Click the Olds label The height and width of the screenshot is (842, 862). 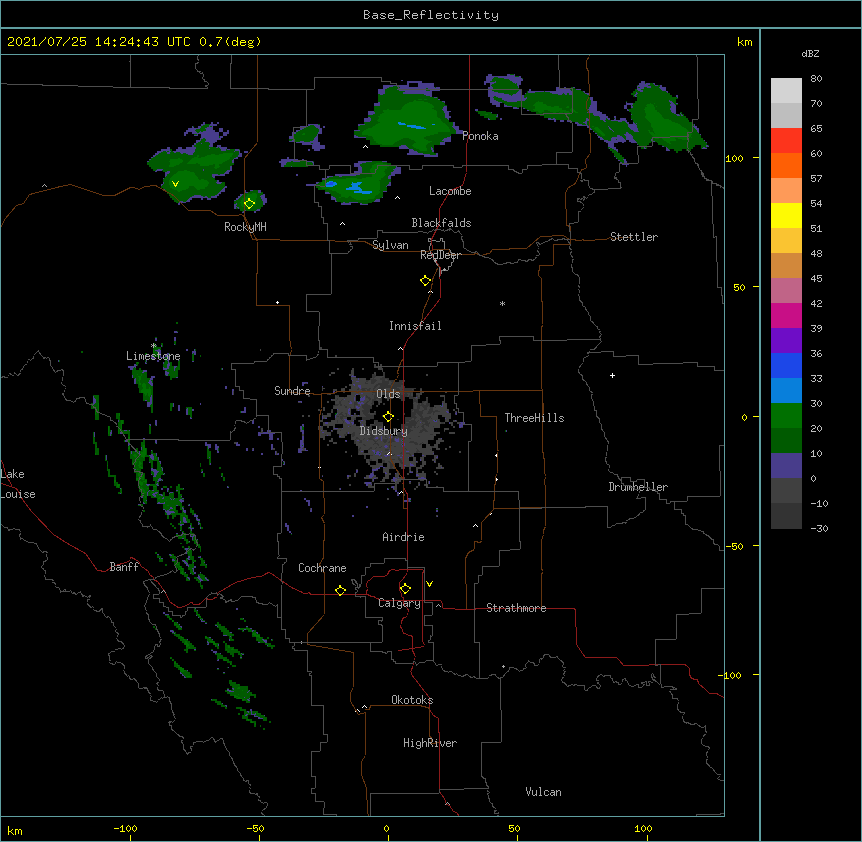(x=388, y=394)
